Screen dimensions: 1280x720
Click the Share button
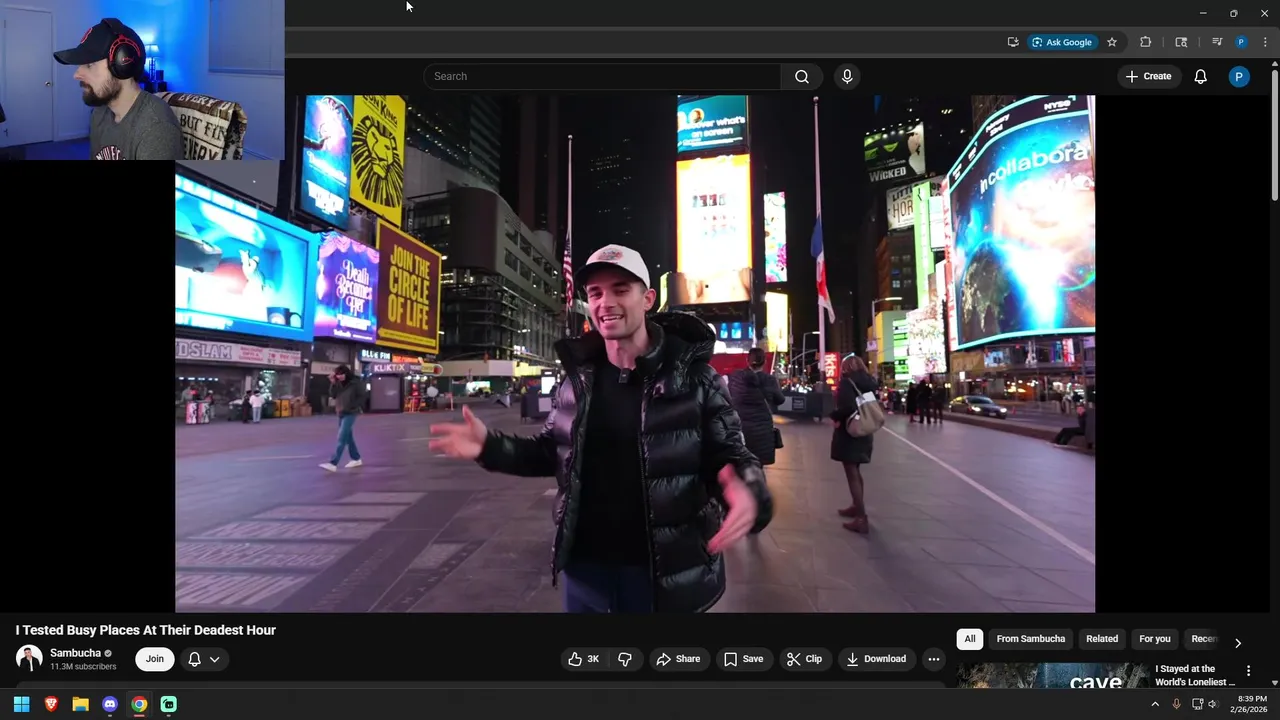click(678, 659)
